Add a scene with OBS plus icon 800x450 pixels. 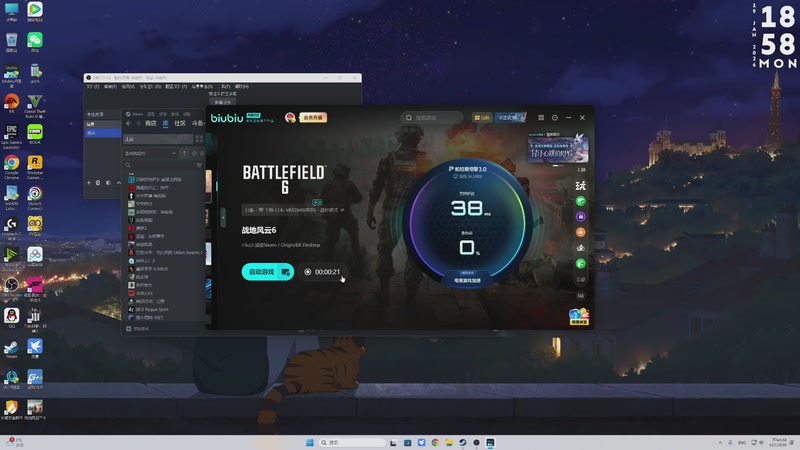89,183
